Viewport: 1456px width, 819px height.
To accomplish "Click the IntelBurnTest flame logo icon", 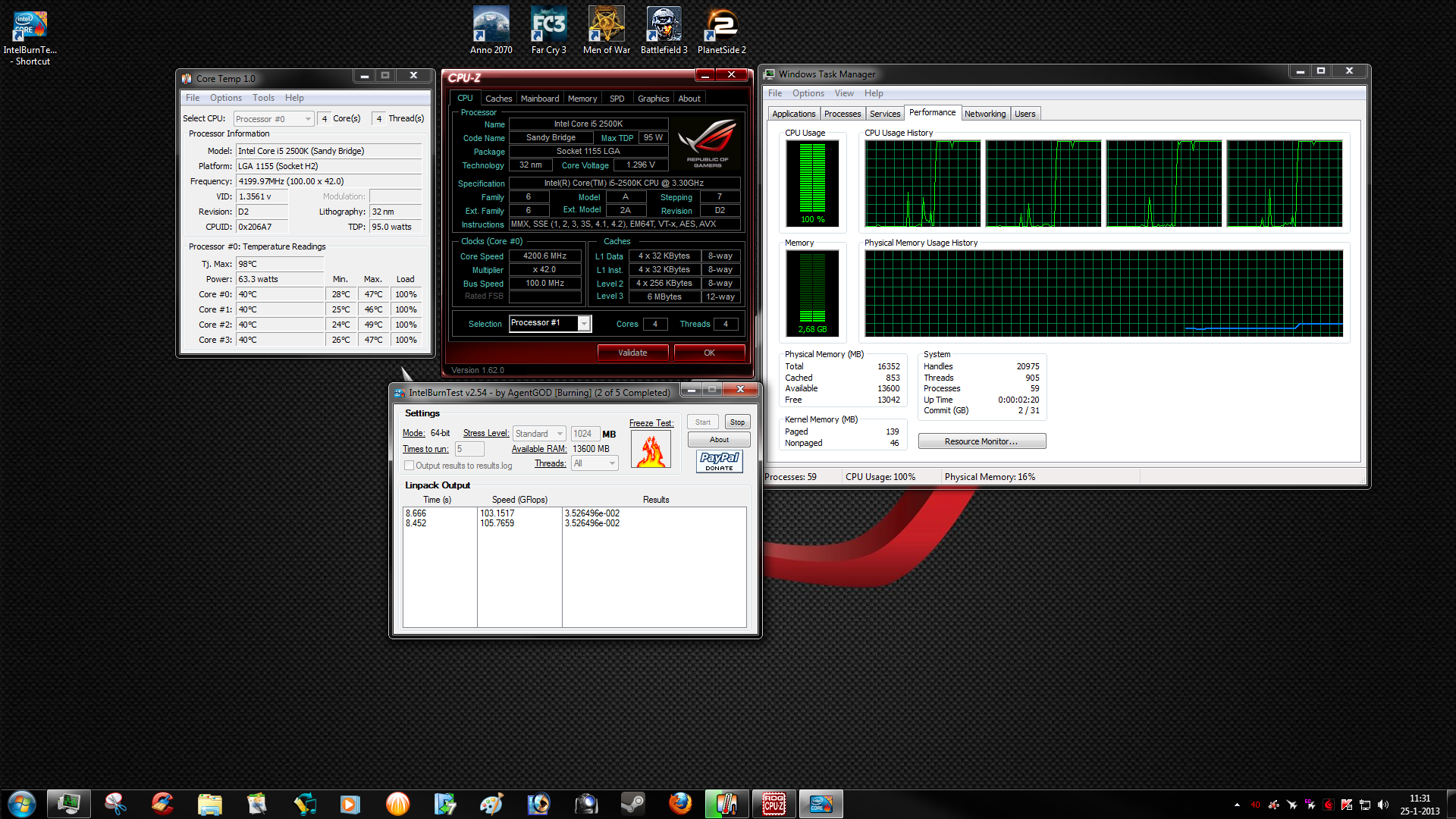I will point(651,450).
